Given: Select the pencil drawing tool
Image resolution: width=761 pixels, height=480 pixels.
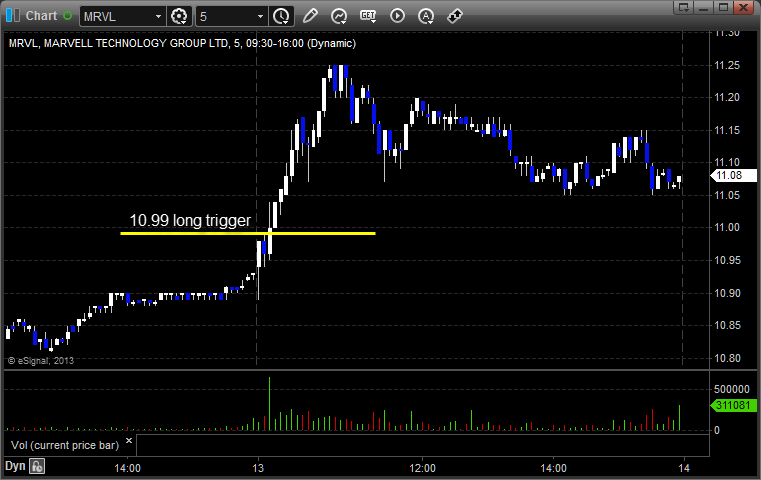Looking at the screenshot, I should pos(310,16).
